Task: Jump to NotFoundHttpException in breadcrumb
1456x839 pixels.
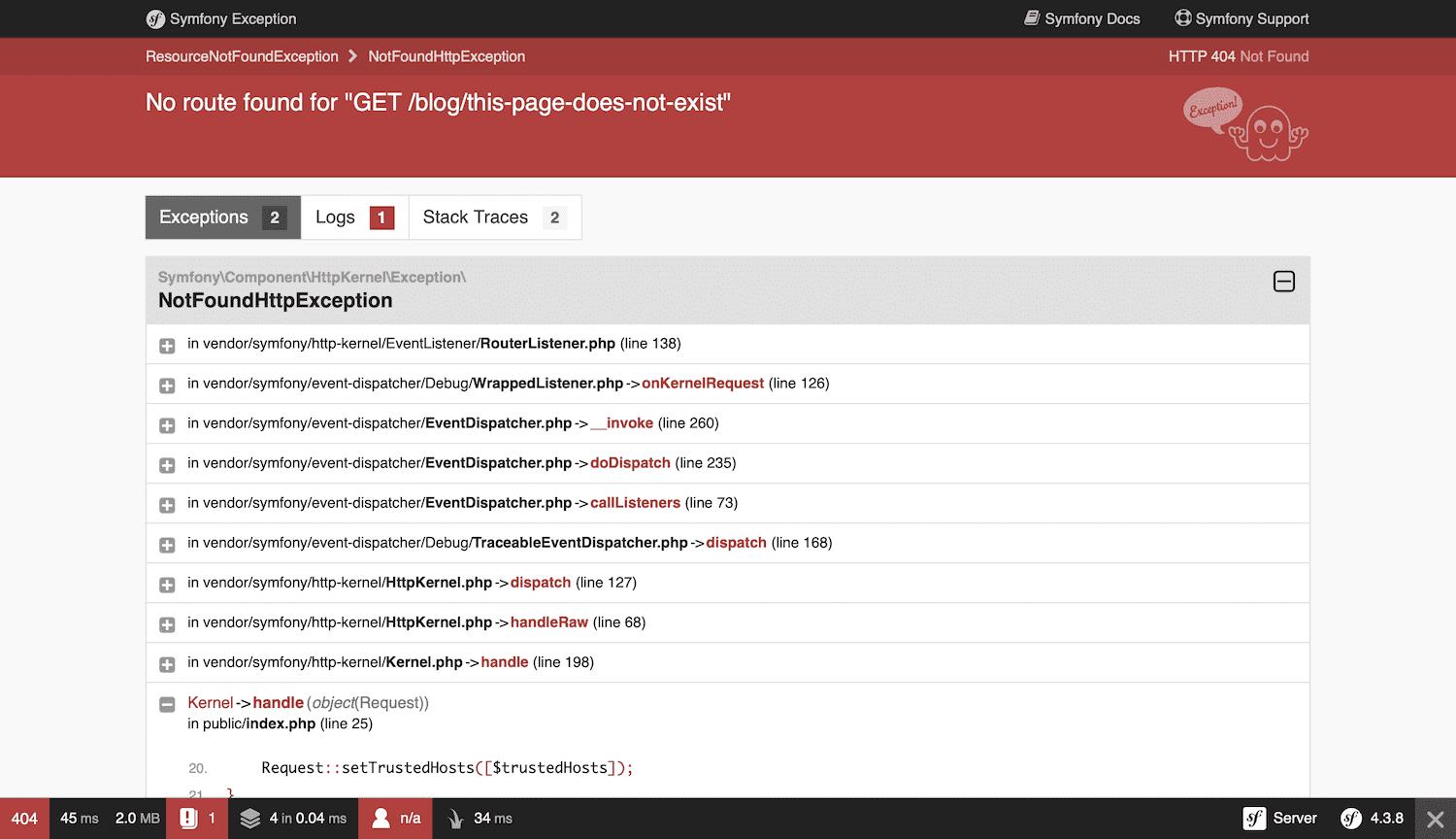Action: (447, 56)
